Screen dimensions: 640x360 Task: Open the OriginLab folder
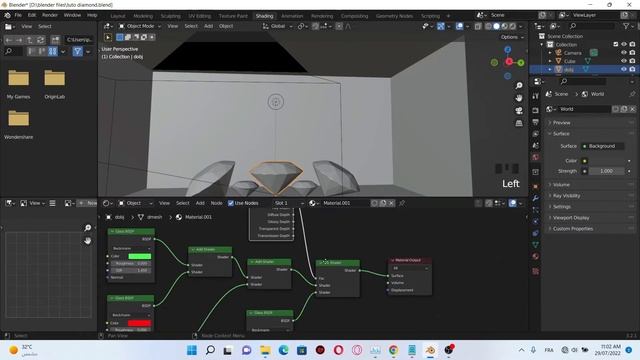tap(55, 84)
